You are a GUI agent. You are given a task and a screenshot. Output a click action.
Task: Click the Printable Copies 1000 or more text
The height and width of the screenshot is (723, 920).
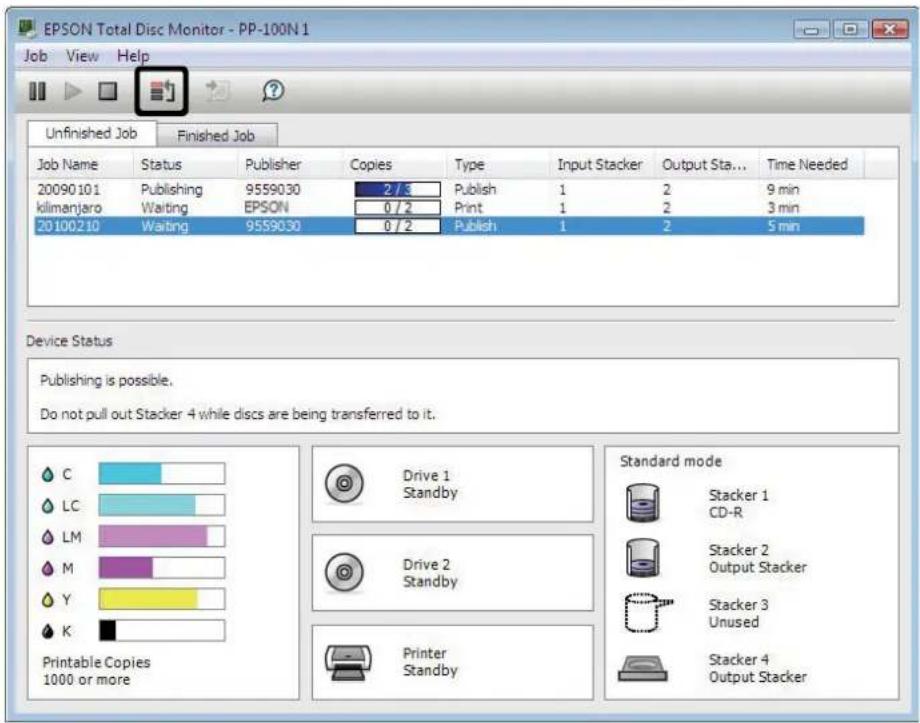pos(96,671)
